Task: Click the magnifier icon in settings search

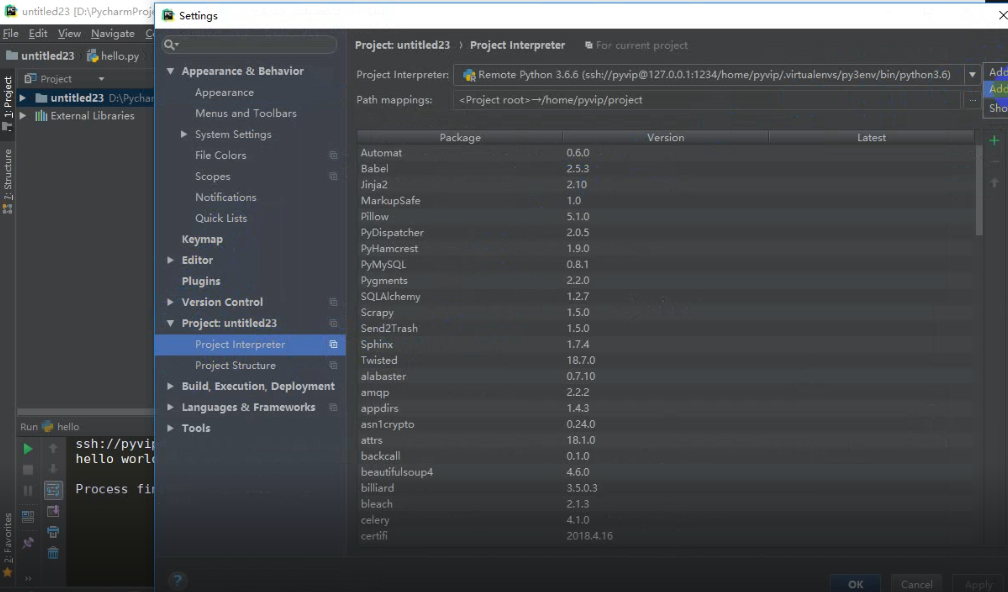Action: click(170, 44)
